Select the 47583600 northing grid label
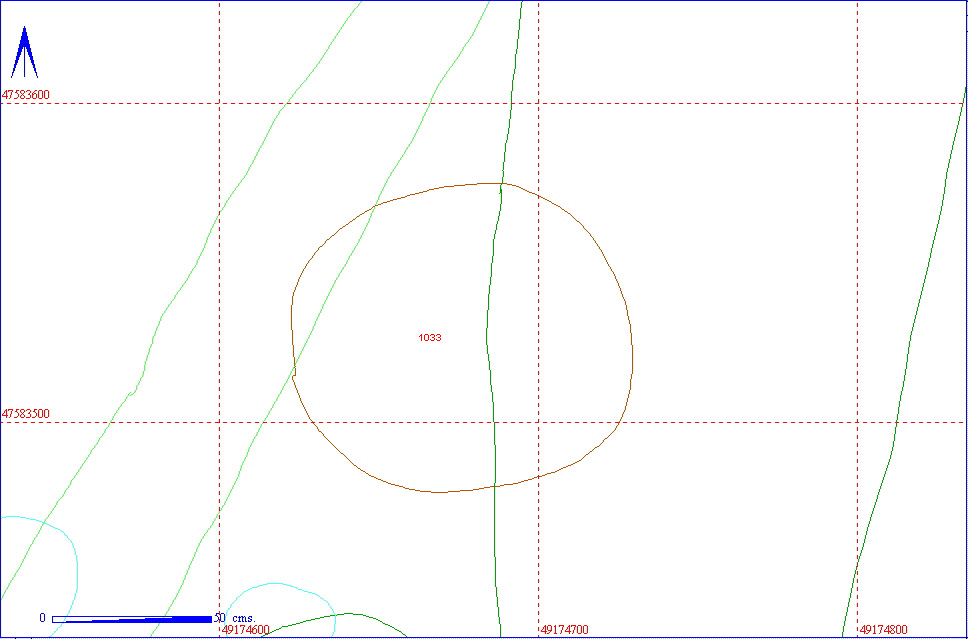This screenshot has height=639, width=968. click(x=26, y=95)
